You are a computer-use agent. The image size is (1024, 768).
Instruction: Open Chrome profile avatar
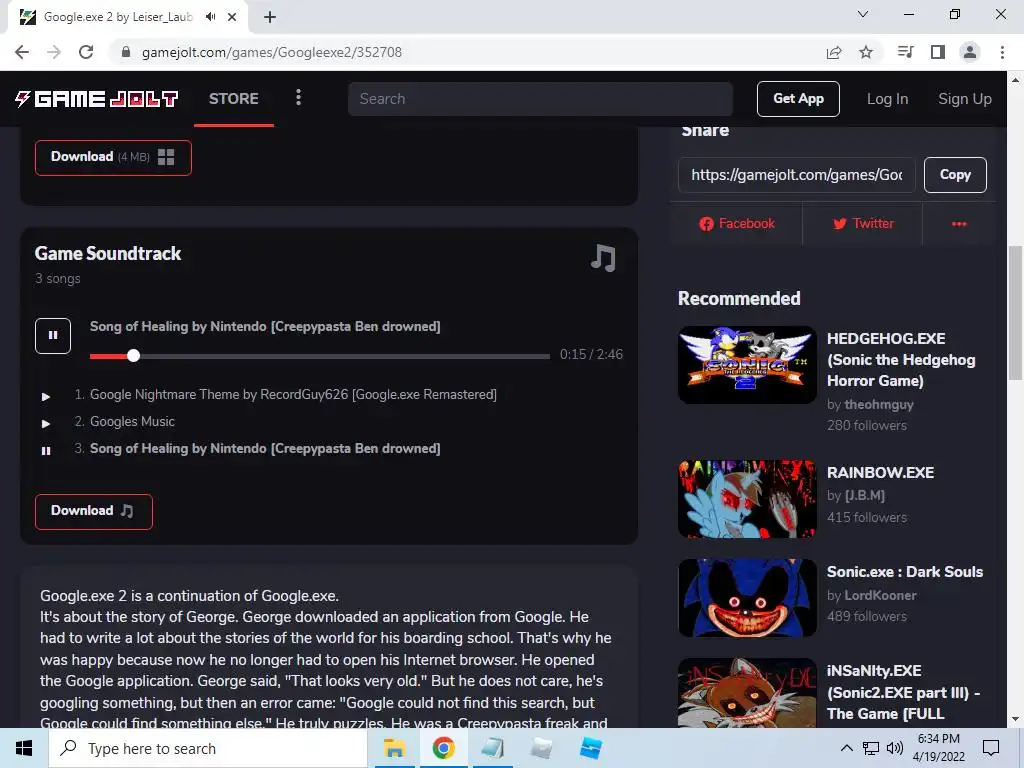pyautogui.click(x=970, y=52)
